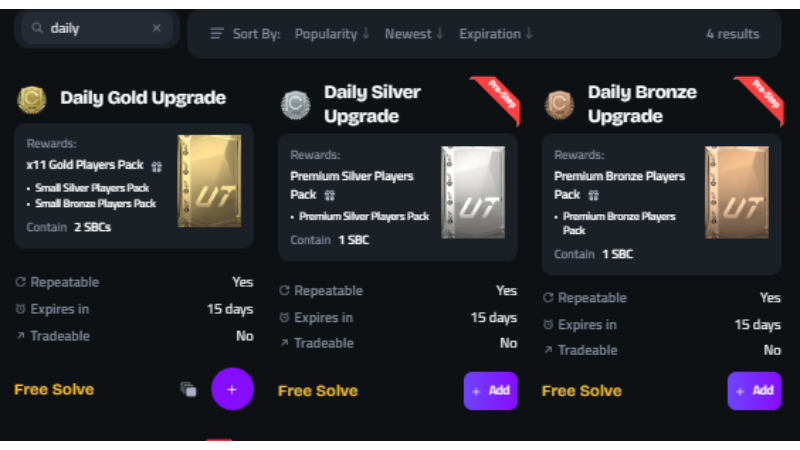Screen dimensions: 800x450
Task: Open the gold UT pack thumbnail
Action: (x=209, y=181)
